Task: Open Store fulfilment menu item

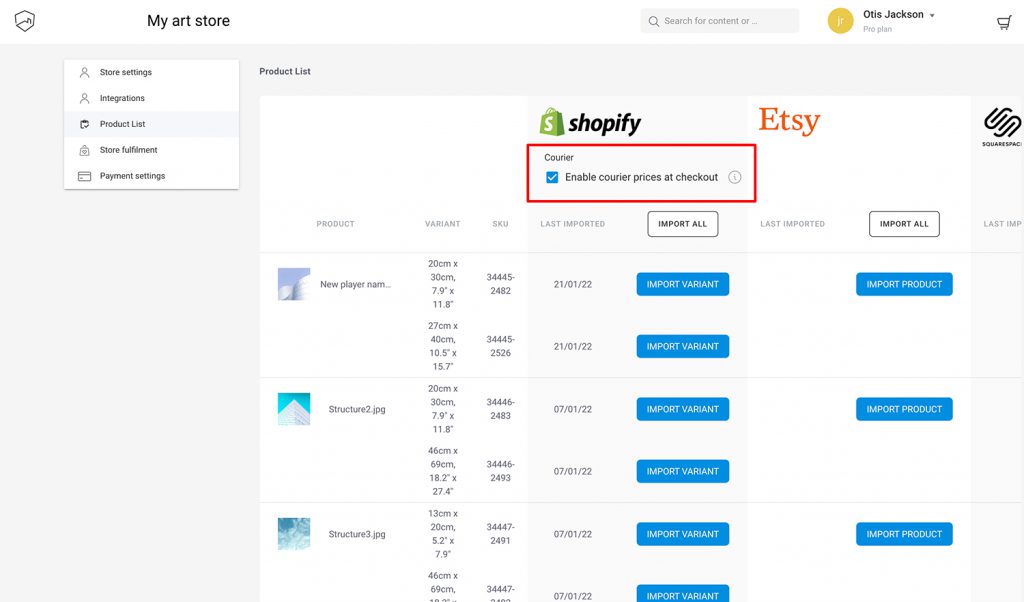Action: pos(152,150)
